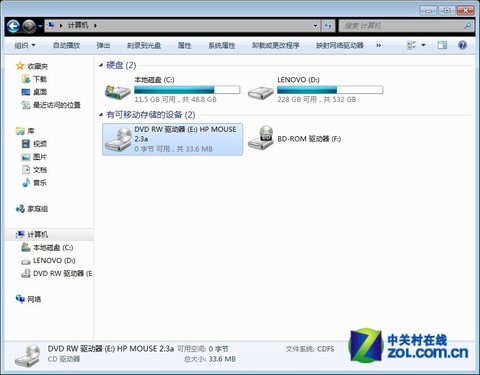Expand the arrow after 计算机 breadcrumb
The image size is (480, 375).
pyautogui.click(x=95, y=25)
